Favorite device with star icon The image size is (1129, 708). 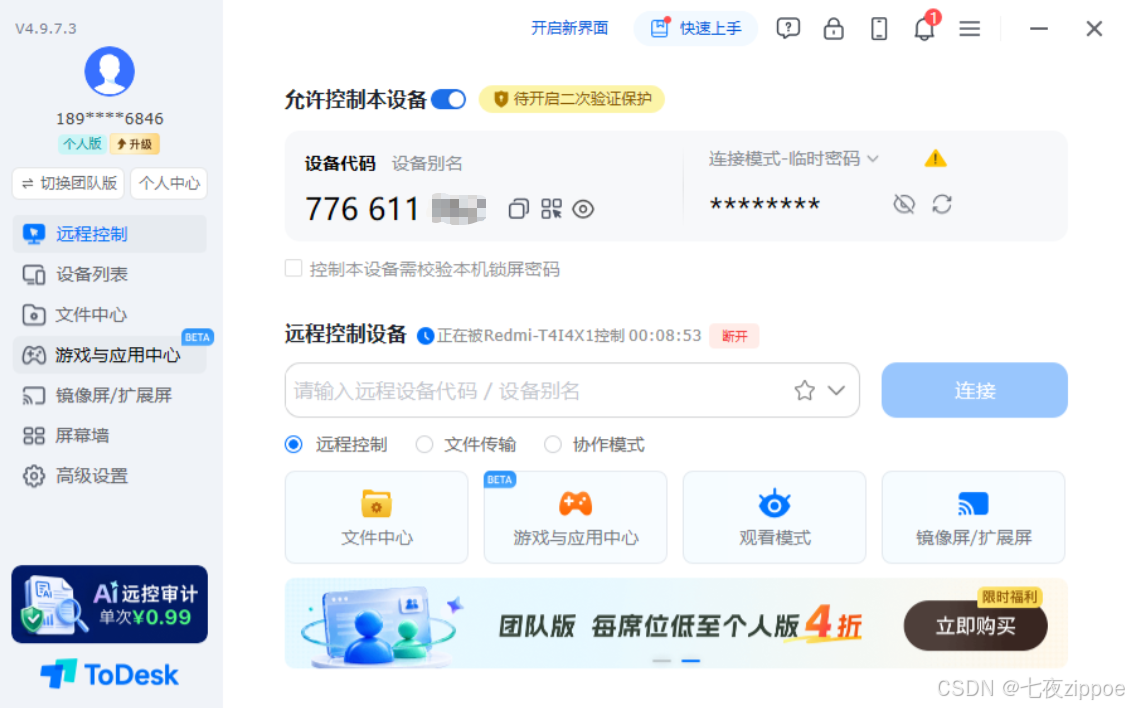(x=804, y=390)
